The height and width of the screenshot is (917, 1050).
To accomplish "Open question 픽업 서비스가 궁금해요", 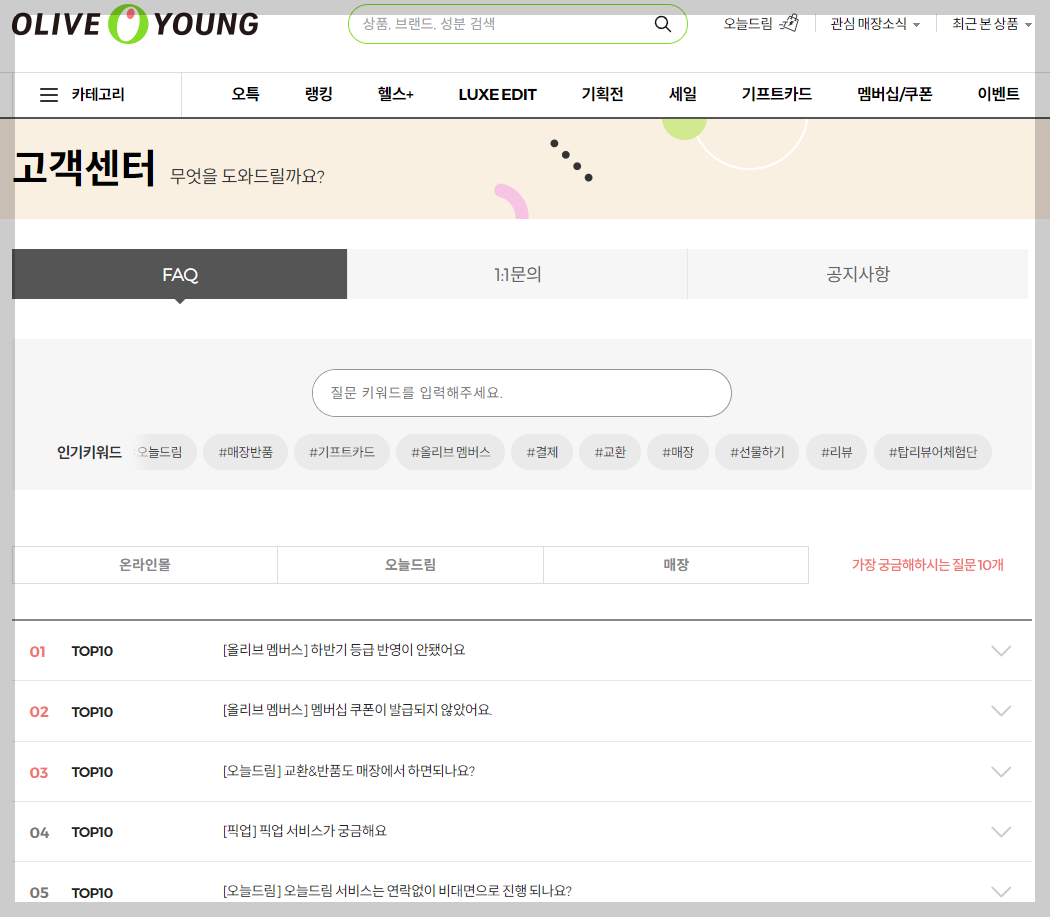I will point(304,831).
